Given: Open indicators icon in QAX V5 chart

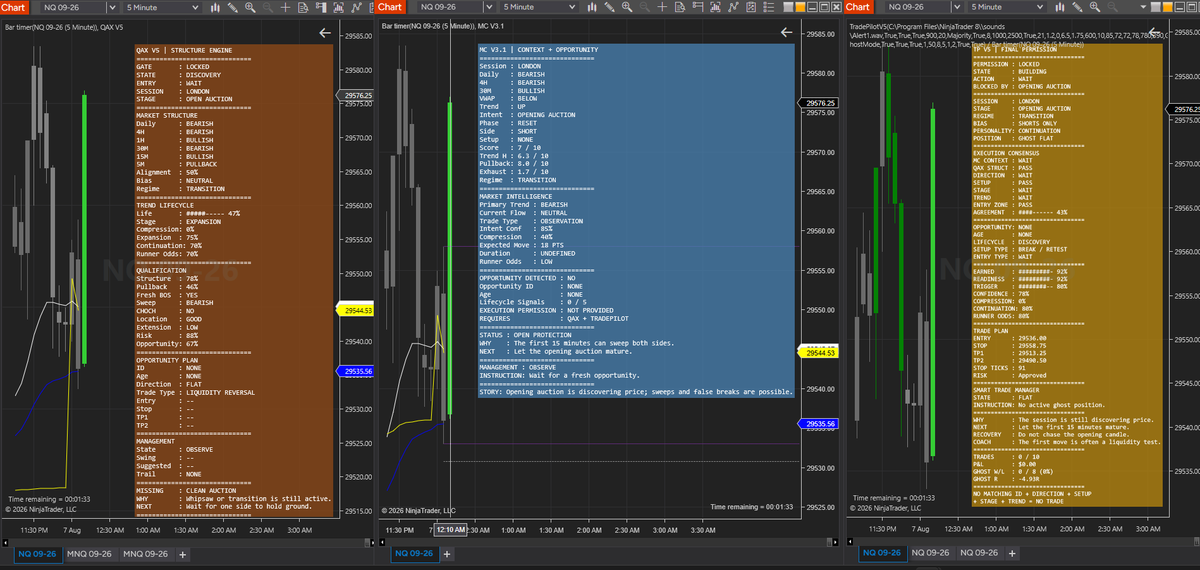Looking at the screenshot, I should tap(338, 7).
